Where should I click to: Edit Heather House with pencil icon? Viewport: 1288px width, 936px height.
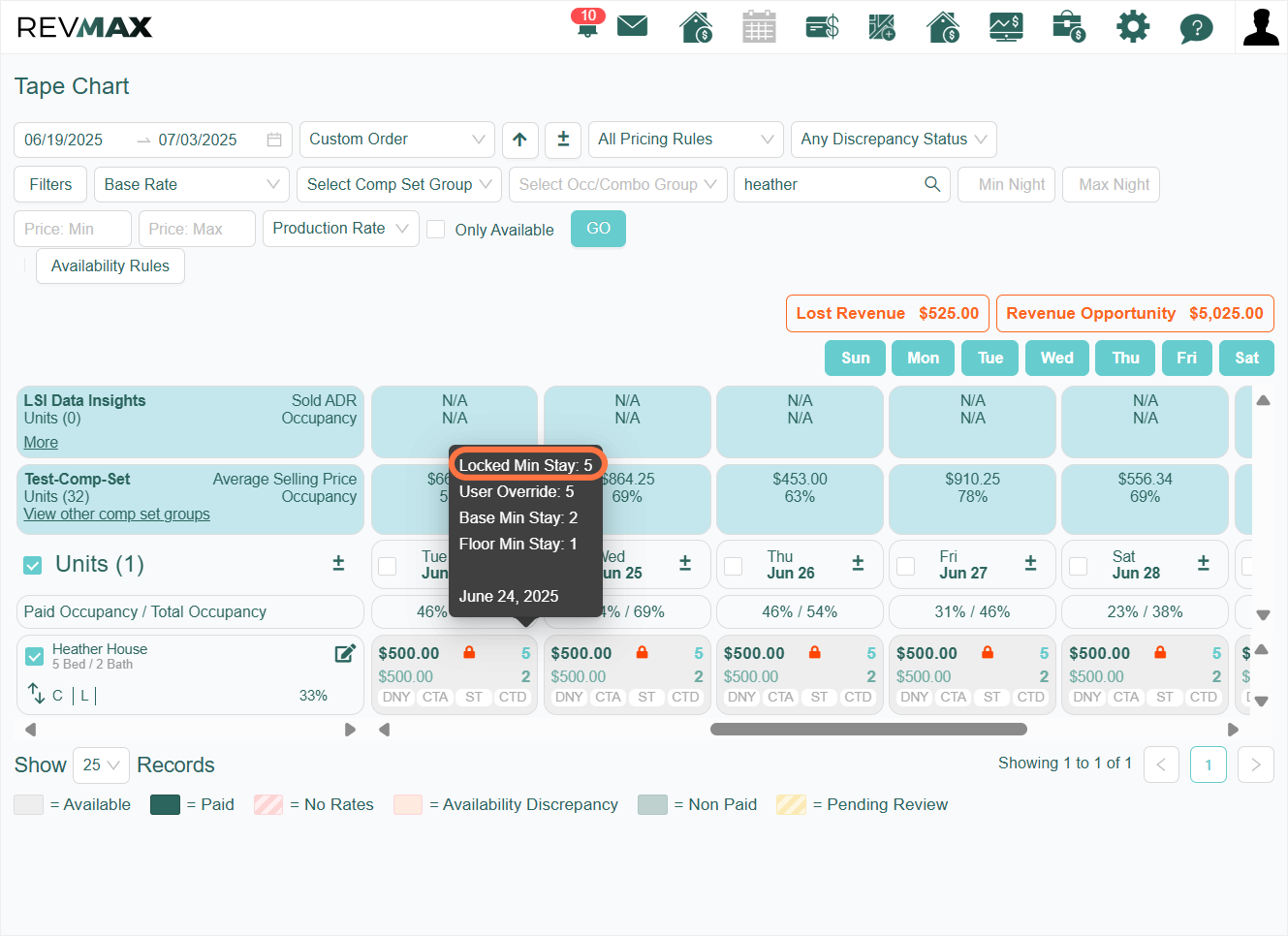tap(345, 653)
